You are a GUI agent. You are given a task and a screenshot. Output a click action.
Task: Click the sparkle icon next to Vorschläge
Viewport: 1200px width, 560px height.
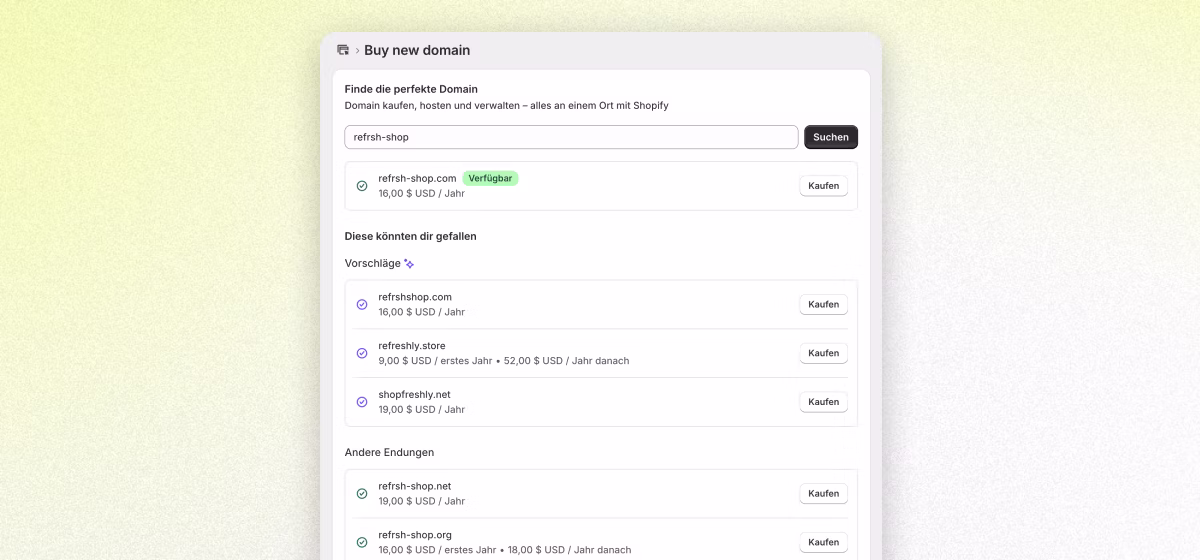[409, 264]
